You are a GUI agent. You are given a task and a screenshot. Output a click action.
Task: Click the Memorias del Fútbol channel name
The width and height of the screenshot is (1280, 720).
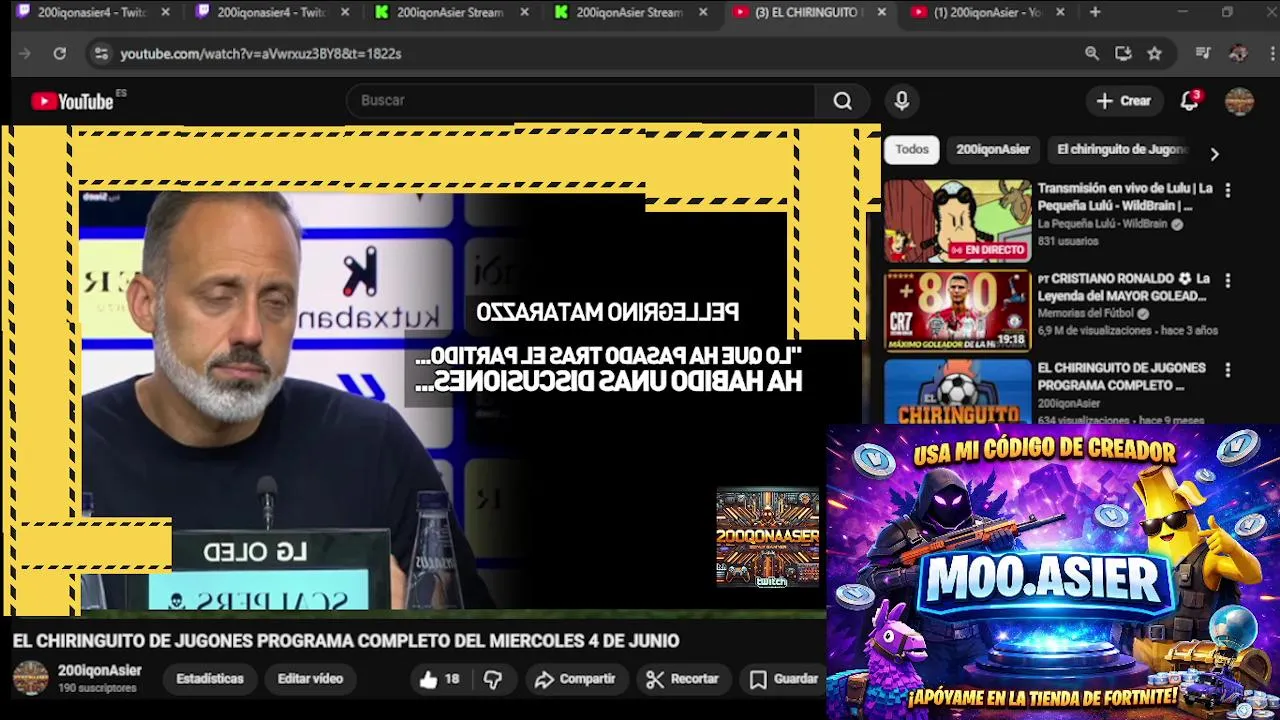click(x=1085, y=314)
